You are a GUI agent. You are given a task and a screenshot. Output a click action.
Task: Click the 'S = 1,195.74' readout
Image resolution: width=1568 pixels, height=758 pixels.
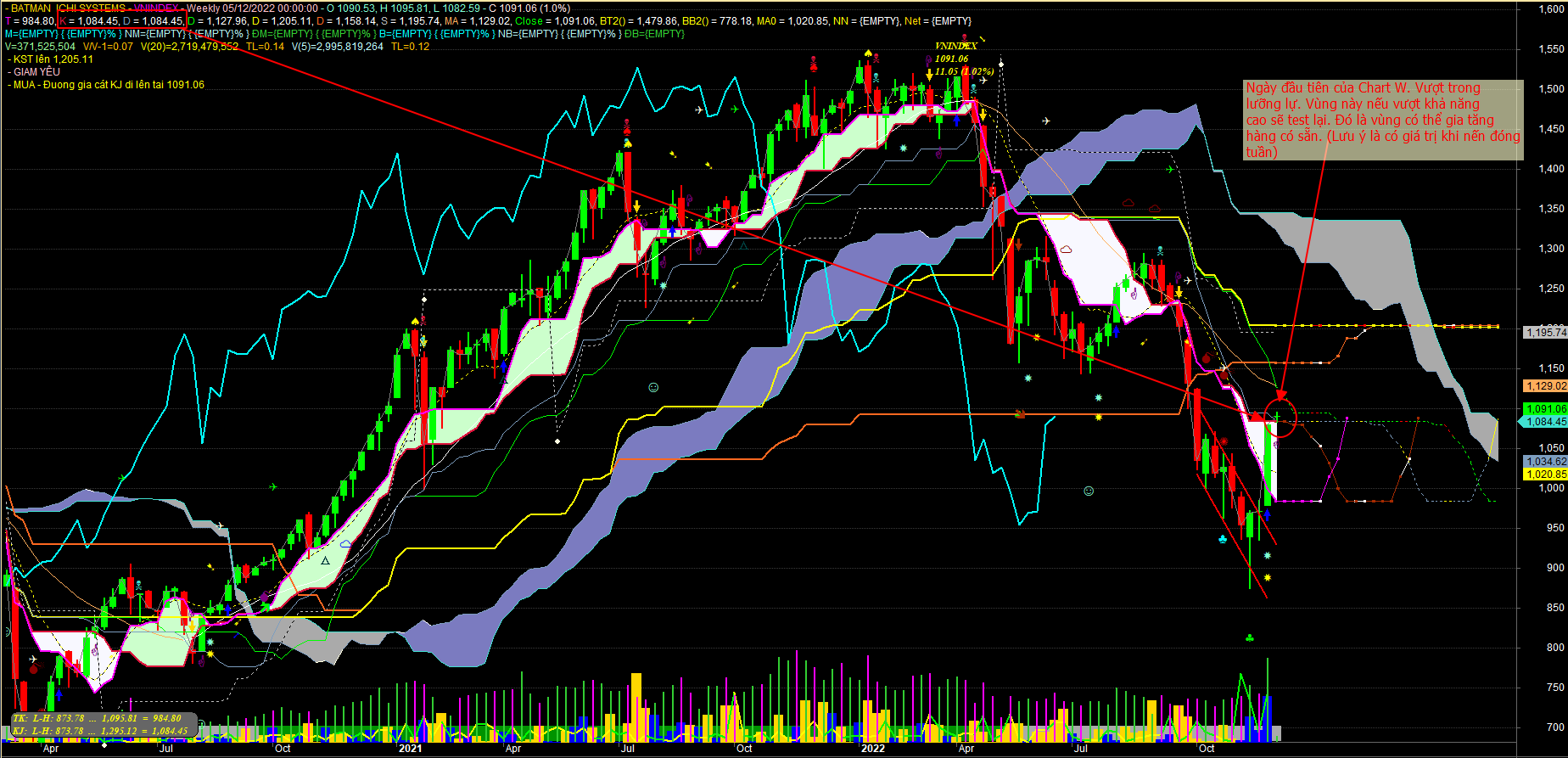[x=411, y=20]
